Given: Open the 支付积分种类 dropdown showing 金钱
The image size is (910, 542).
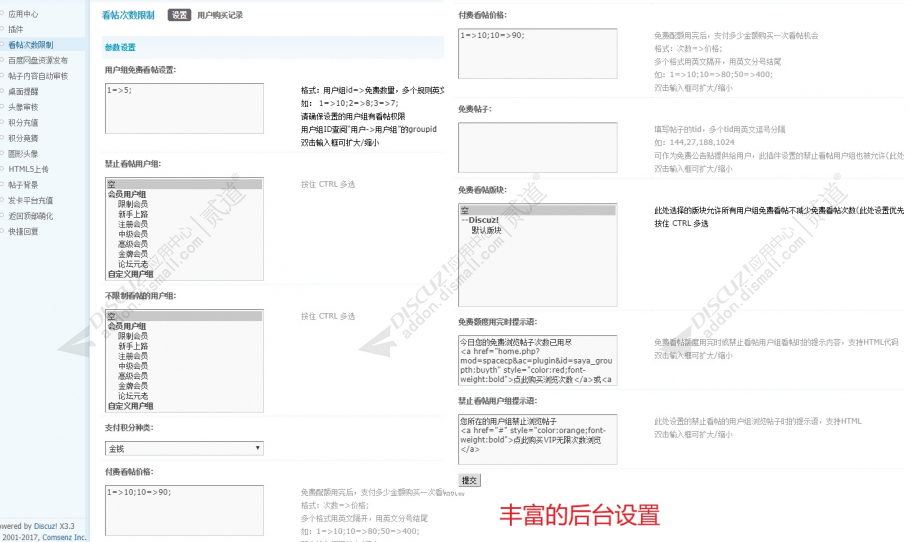Looking at the screenshot, I should (184, 449).
